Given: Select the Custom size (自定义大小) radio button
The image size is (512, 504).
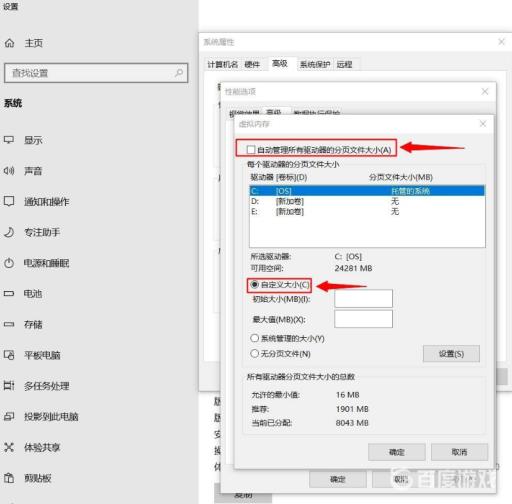Looking at the screenshot, I should point(254,284).
